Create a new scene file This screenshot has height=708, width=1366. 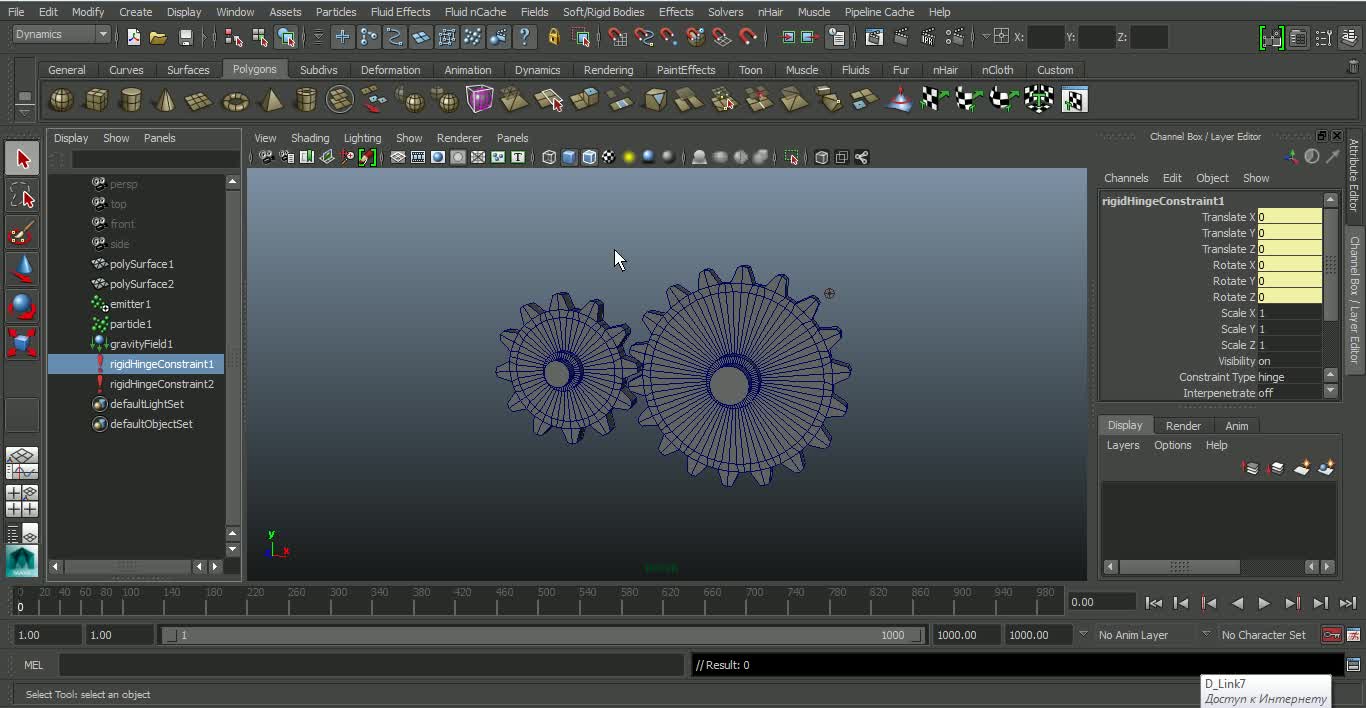click(134, 37)
